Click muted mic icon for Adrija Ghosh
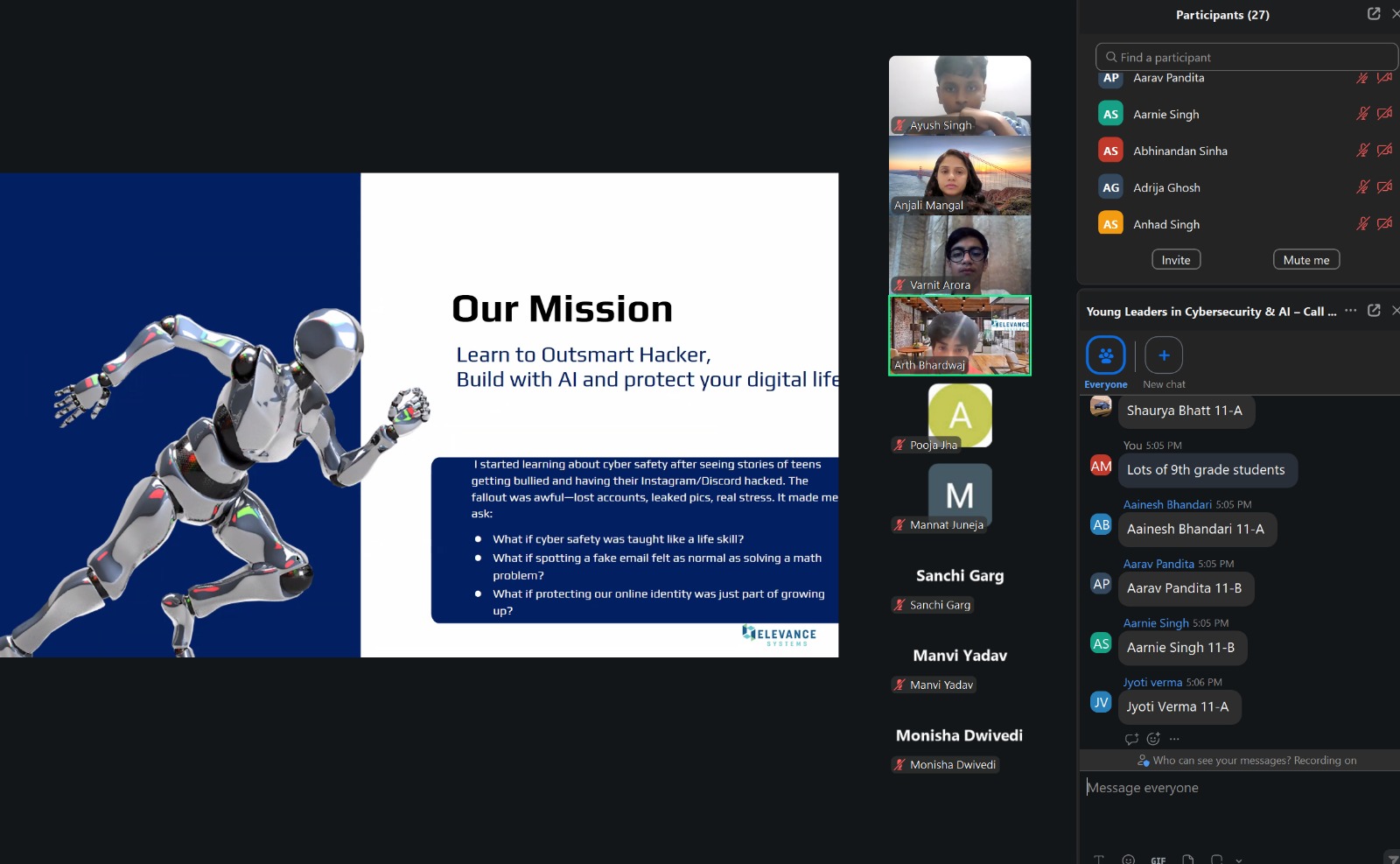The height and width of the screenshot is (864, 1400). coord(1362,187)
